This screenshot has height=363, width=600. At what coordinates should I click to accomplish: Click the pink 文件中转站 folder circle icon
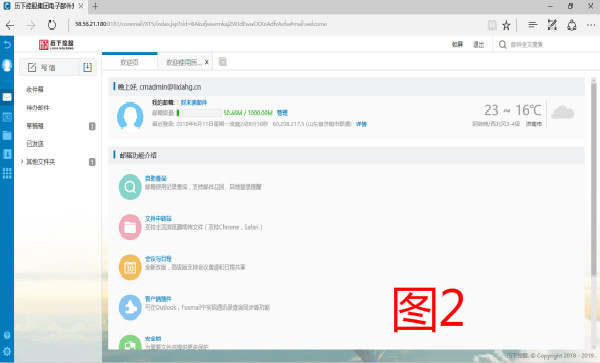pos(130,227)
